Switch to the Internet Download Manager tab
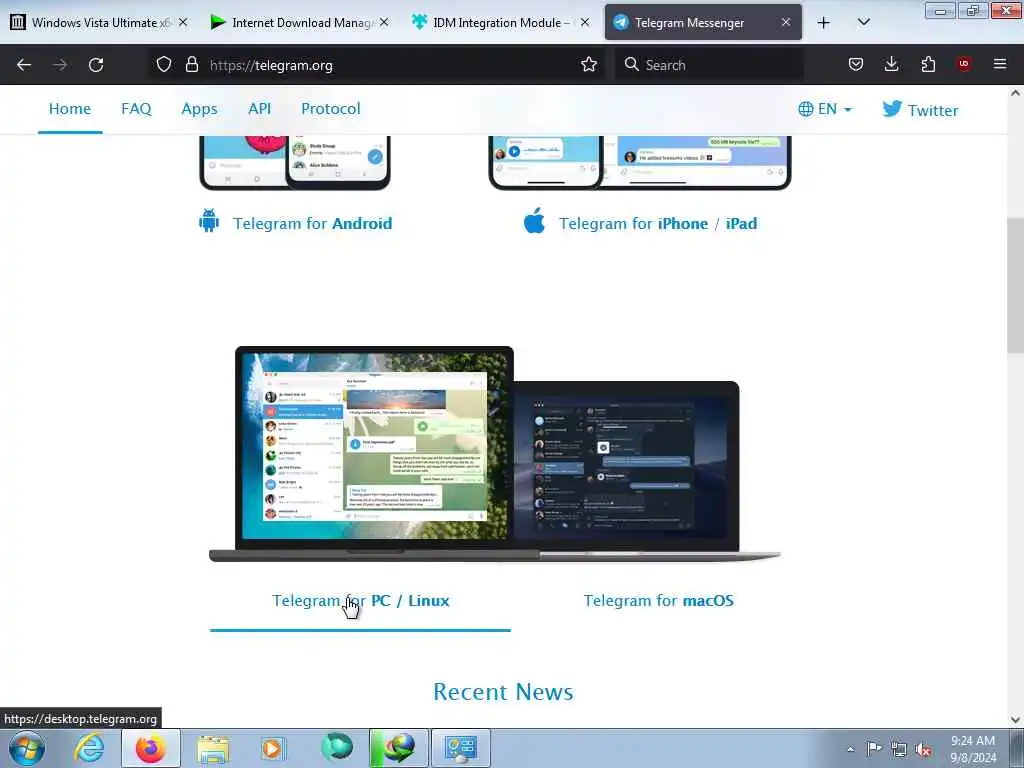This screenshot has width=1024, height=768. (x=299, y=23)
